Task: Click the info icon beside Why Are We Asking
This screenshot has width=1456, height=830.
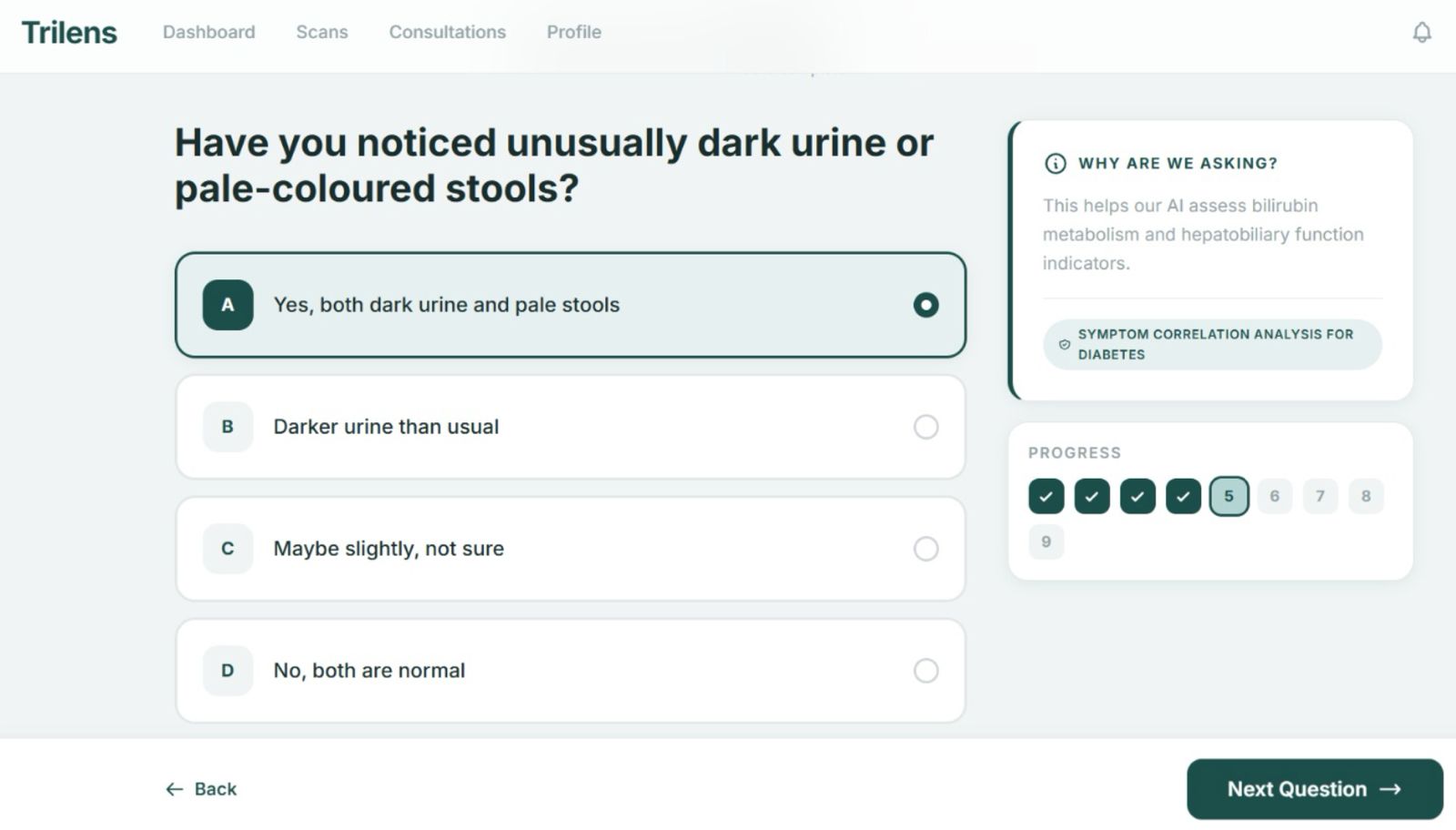Action: coord(1055,164)
